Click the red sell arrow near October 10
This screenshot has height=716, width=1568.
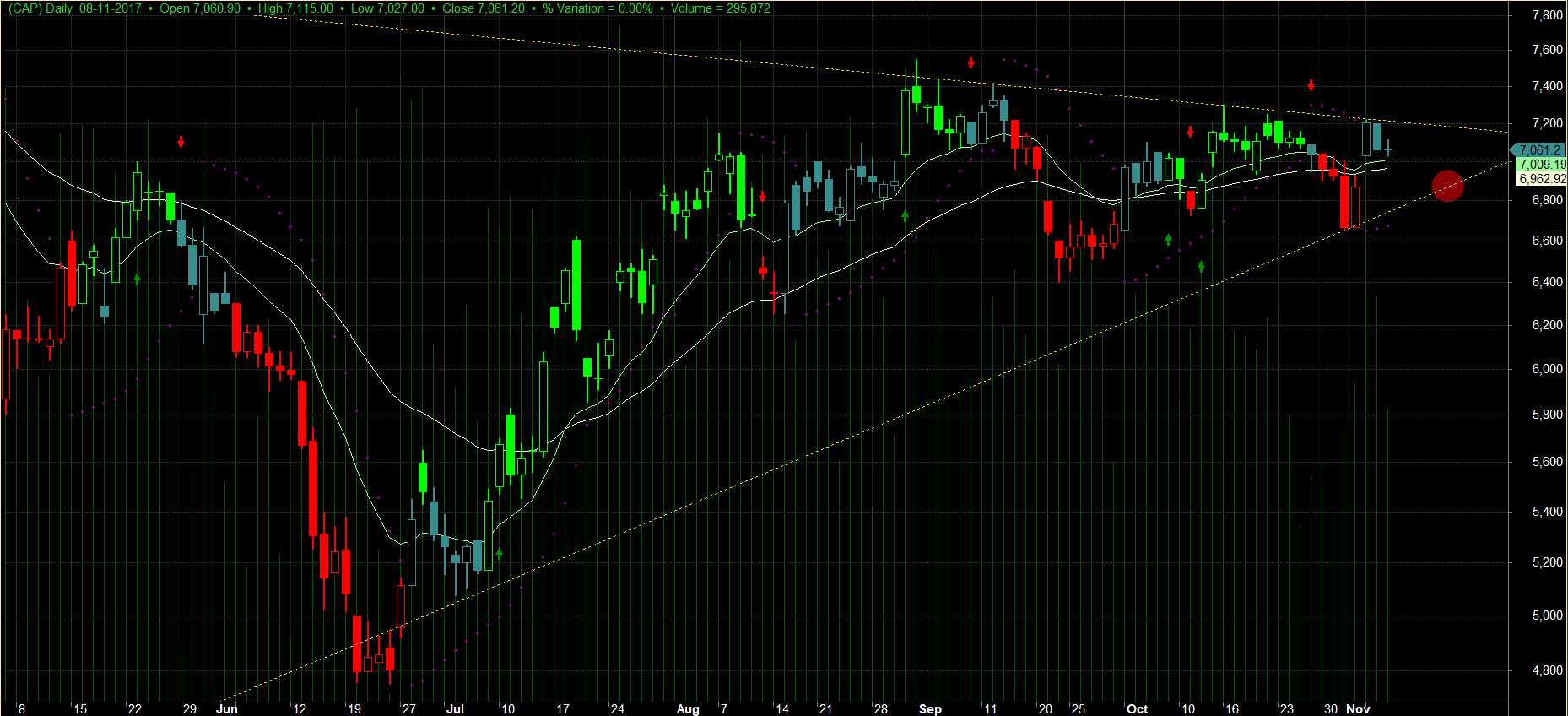[x=1190, y=132]
